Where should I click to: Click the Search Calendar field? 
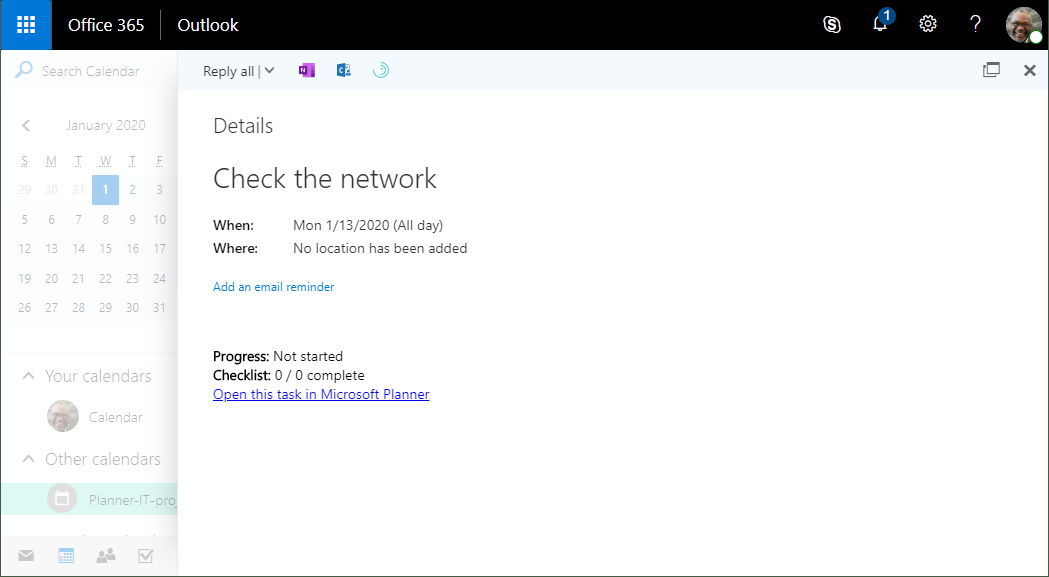tap(91, 71)
